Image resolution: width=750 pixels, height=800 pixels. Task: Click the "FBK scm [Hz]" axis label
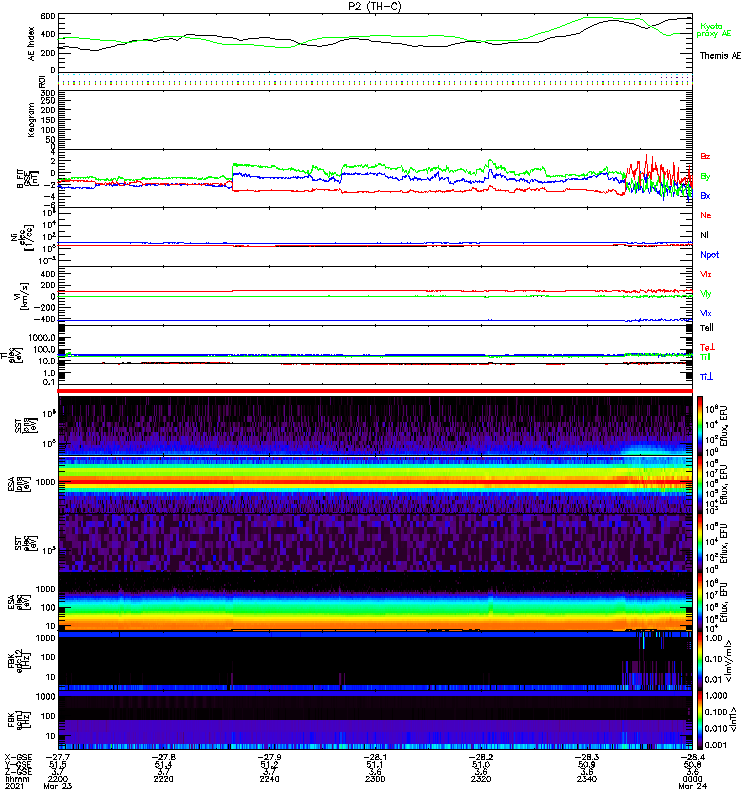point(18,719)
